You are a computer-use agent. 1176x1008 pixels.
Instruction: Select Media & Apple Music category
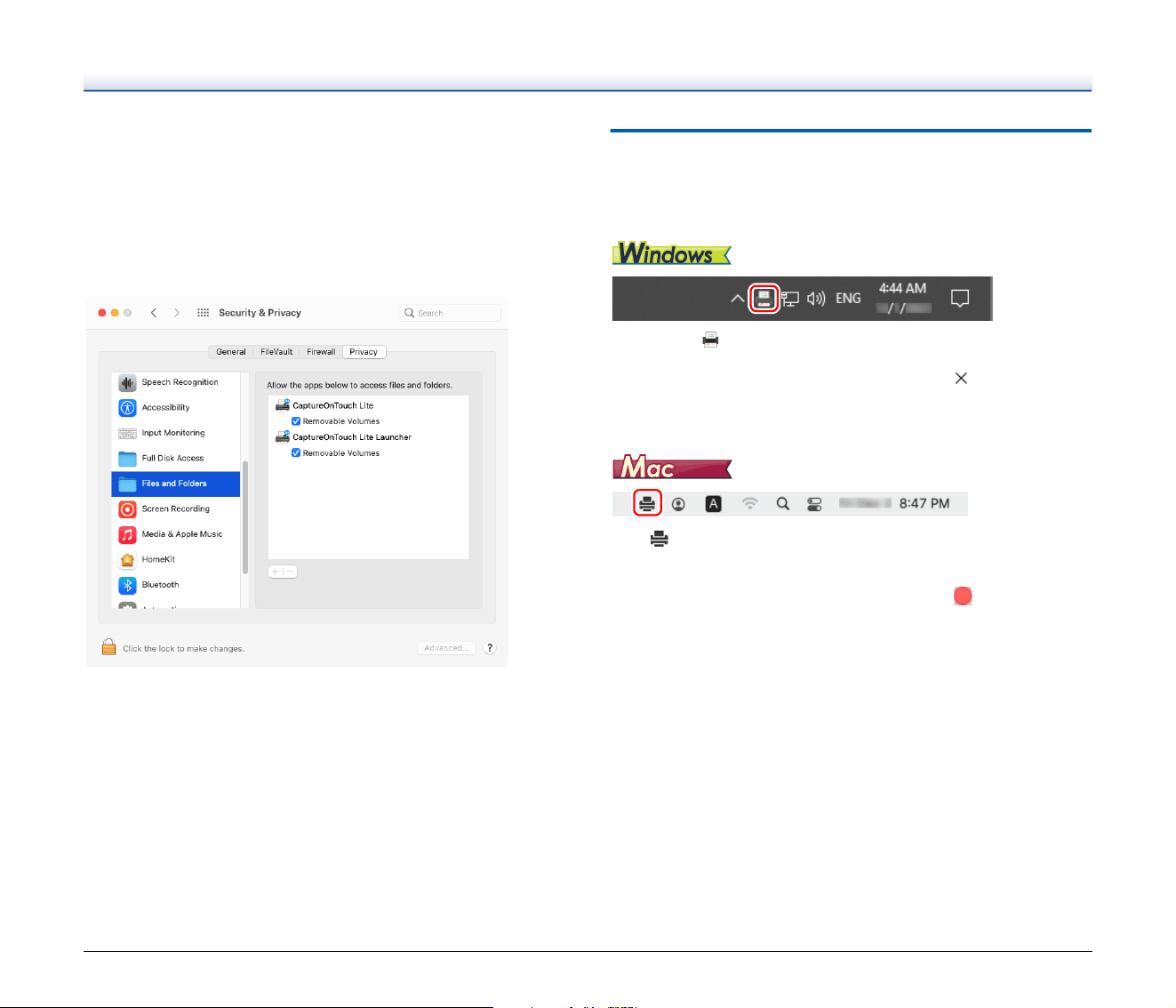coord(176,534)
